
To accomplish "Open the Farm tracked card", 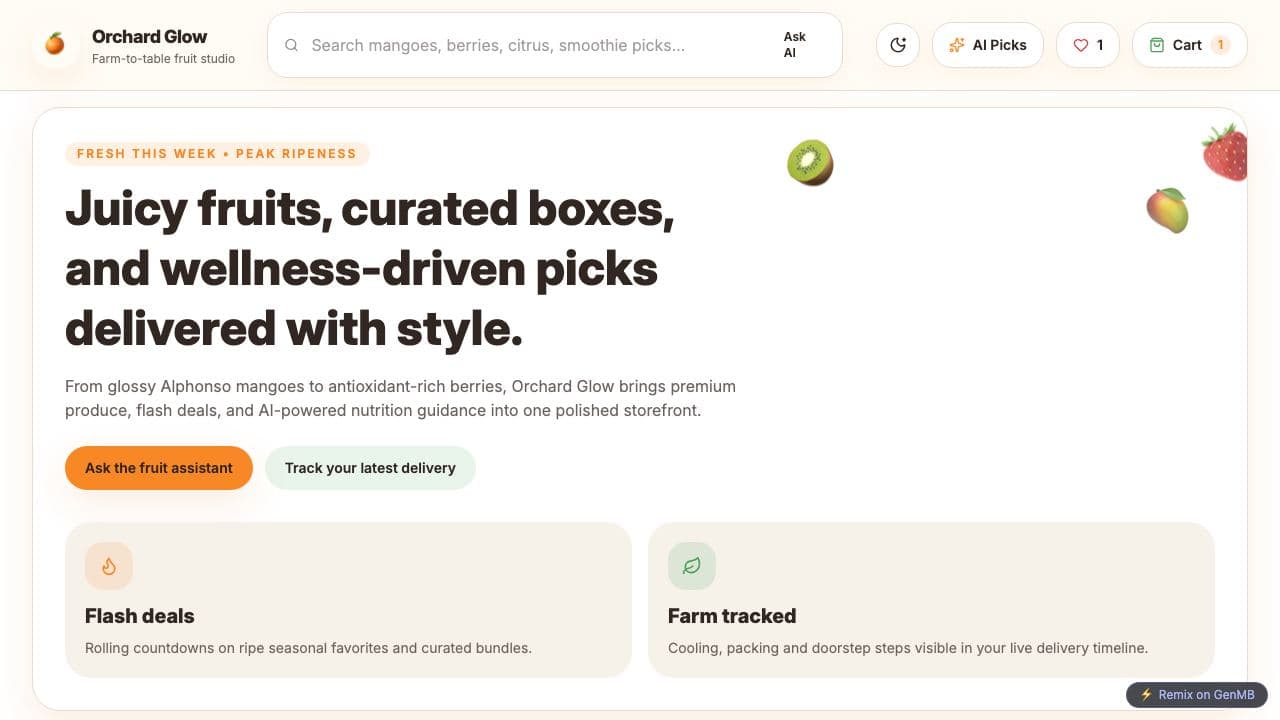I will (x=931, y=600).
